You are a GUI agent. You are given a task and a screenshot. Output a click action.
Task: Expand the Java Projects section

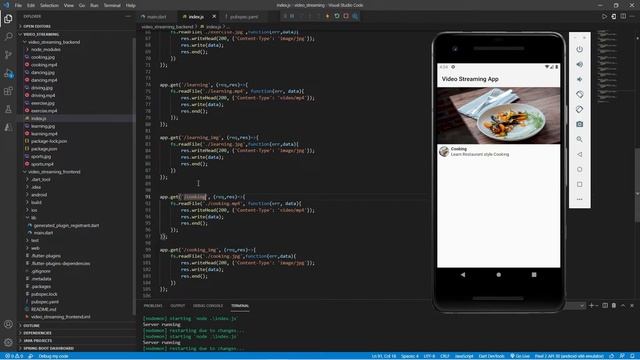[38, 340]
